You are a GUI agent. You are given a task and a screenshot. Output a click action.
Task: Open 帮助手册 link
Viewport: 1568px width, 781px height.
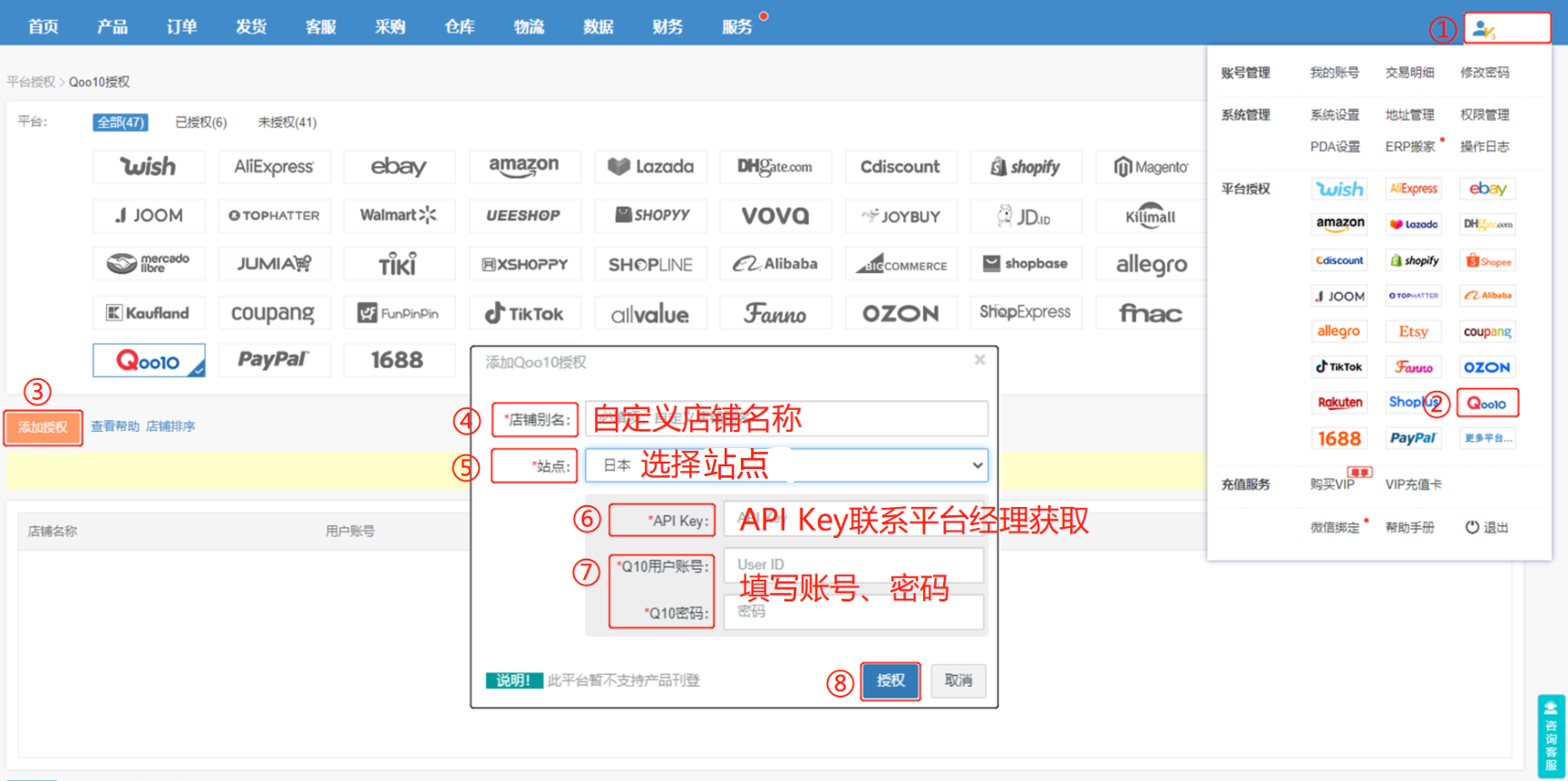coord(1410,528)
